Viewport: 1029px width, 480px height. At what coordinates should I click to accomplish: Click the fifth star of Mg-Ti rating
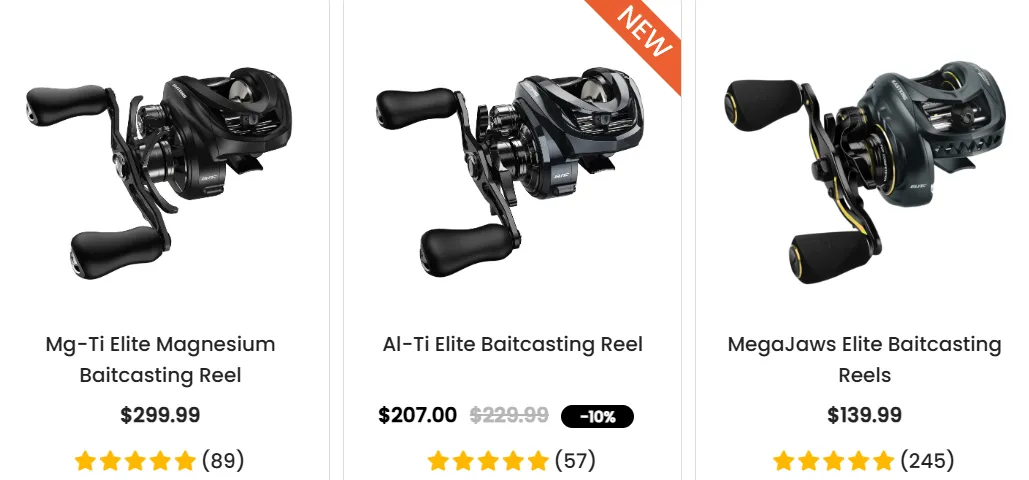click(x=185, y=461)
